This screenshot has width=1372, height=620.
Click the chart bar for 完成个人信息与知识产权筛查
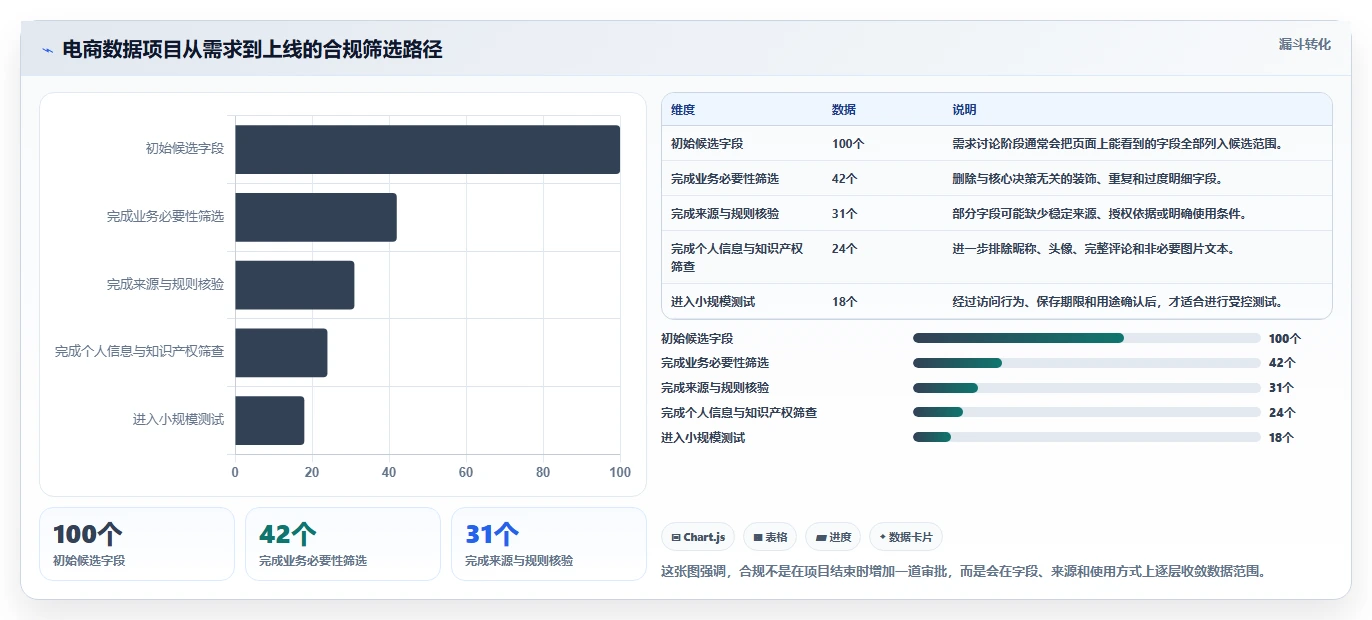(x=281, y=353)
